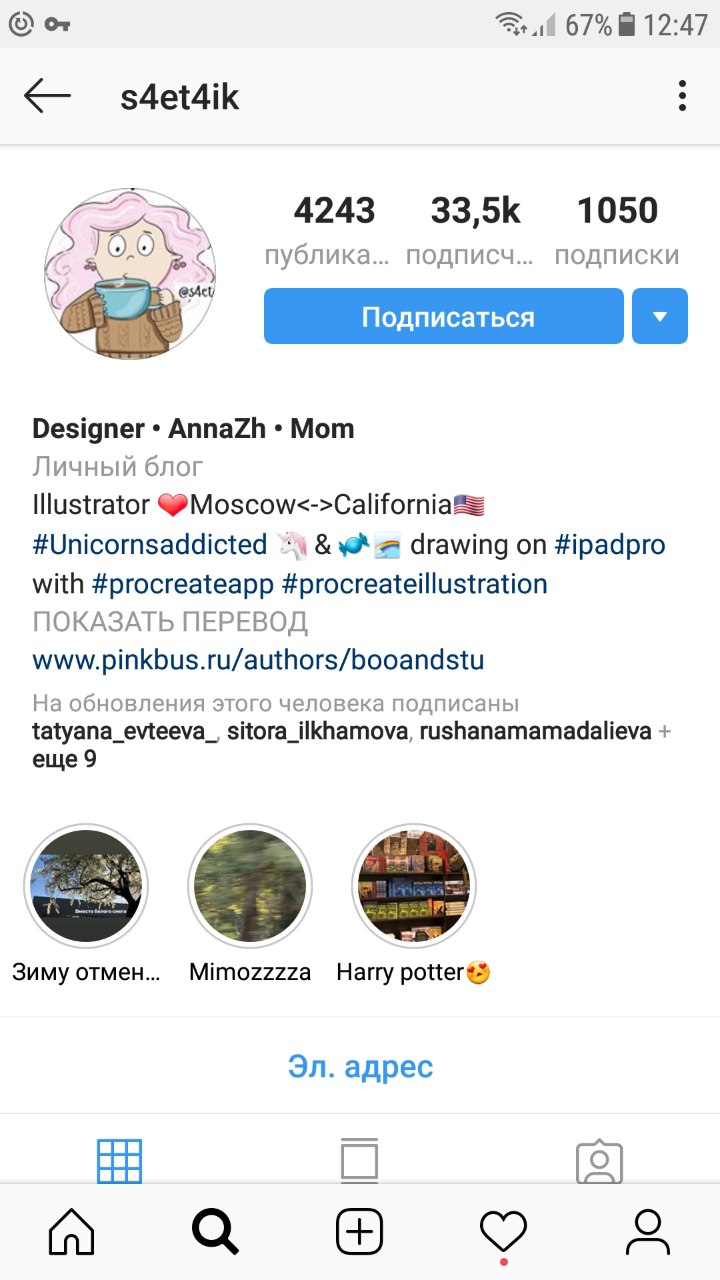This screenshot has height=1280, width=720.
Task: Tap the Подписаться follow button
Action: (444, 316)
